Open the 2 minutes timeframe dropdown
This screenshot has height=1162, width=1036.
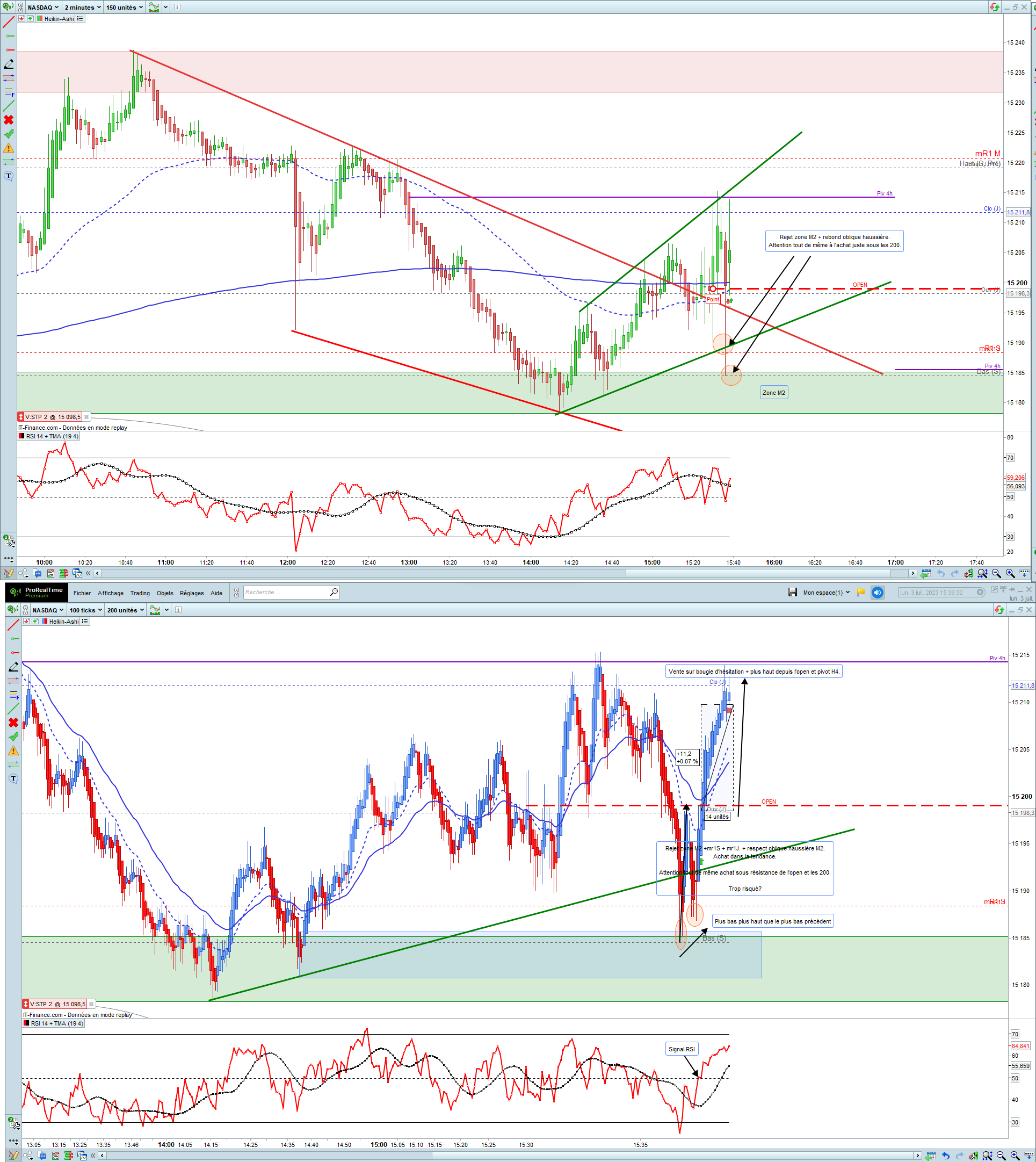[83, 8]
